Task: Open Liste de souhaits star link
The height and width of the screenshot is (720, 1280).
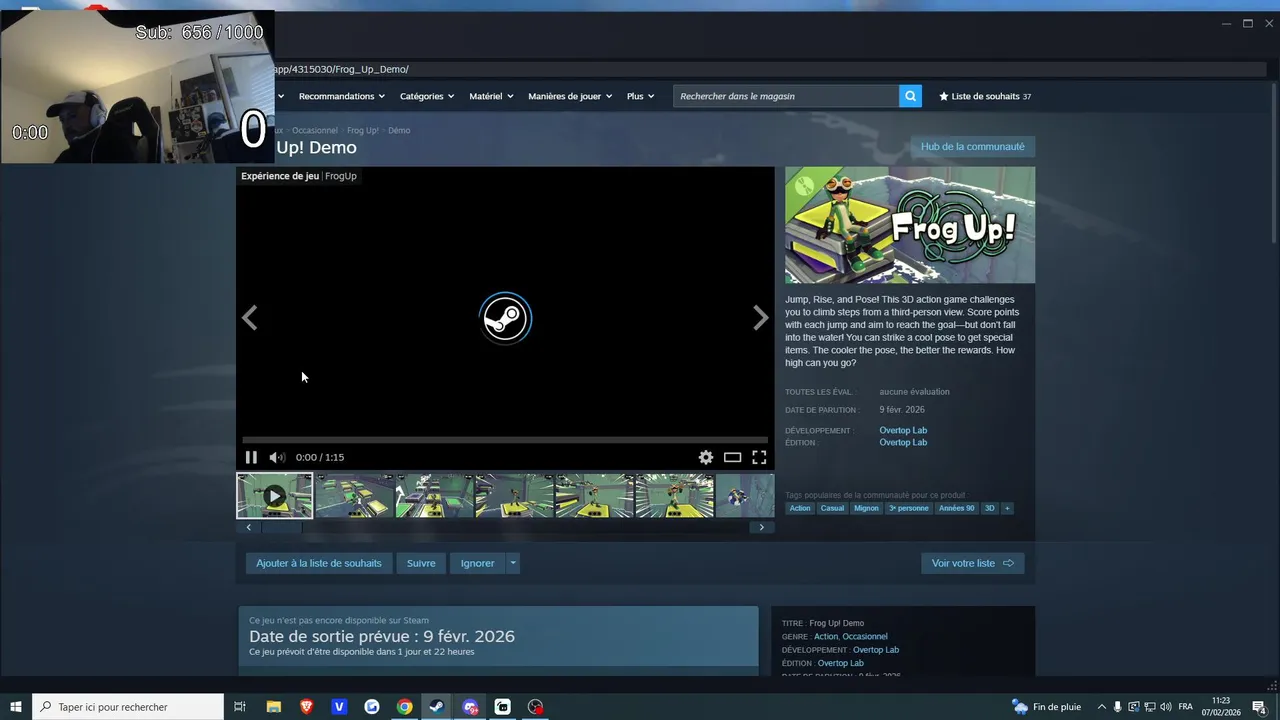Action: point(984,96)
